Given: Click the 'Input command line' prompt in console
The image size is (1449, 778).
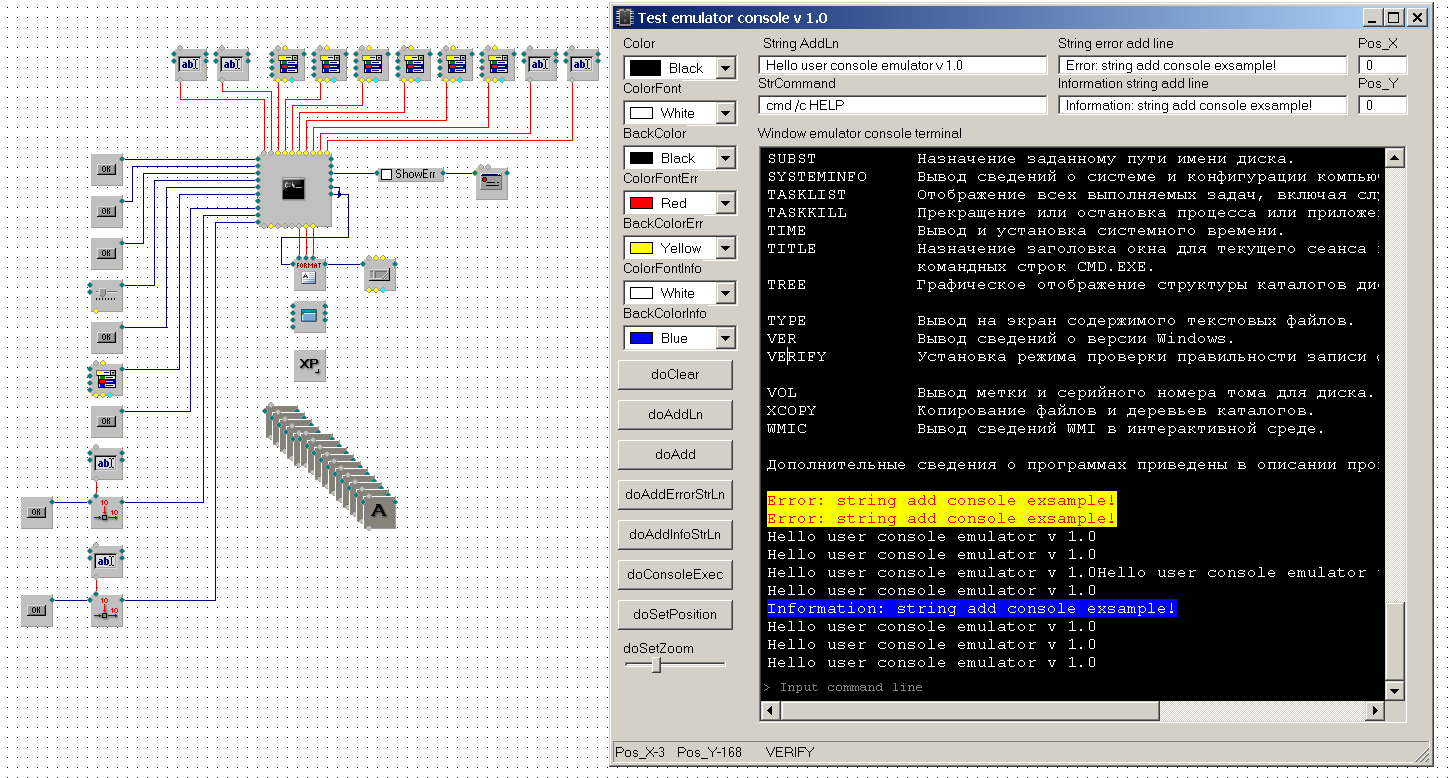Looking at the screenshot, I should [x=842, y=687].
